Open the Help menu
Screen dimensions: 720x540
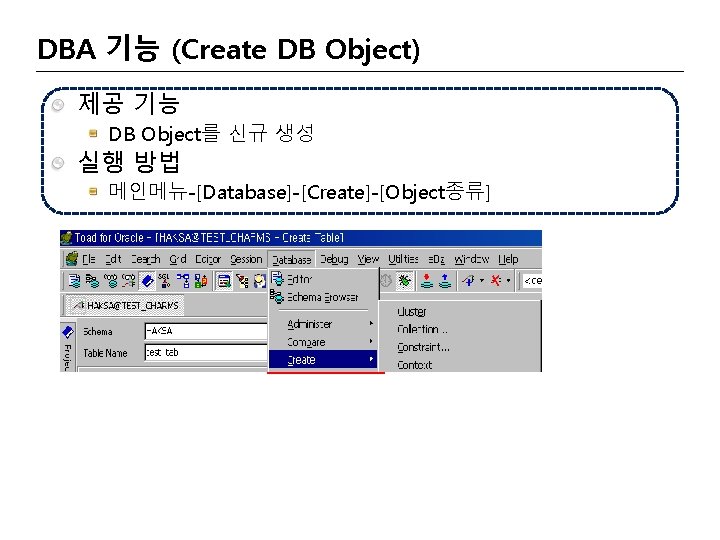pos(508,259)
